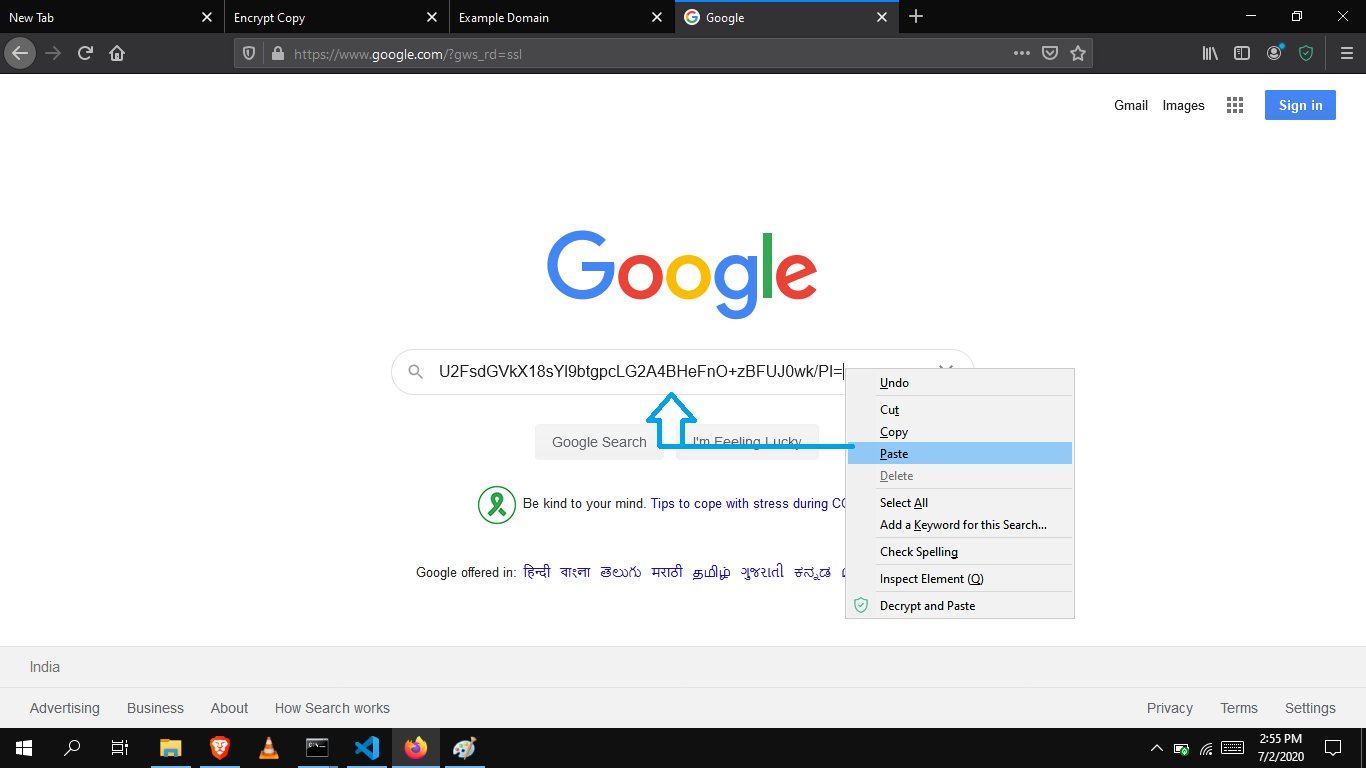Open Windows Start menu
Viewport: 1366px width, 768px height.
pos(24,748)
